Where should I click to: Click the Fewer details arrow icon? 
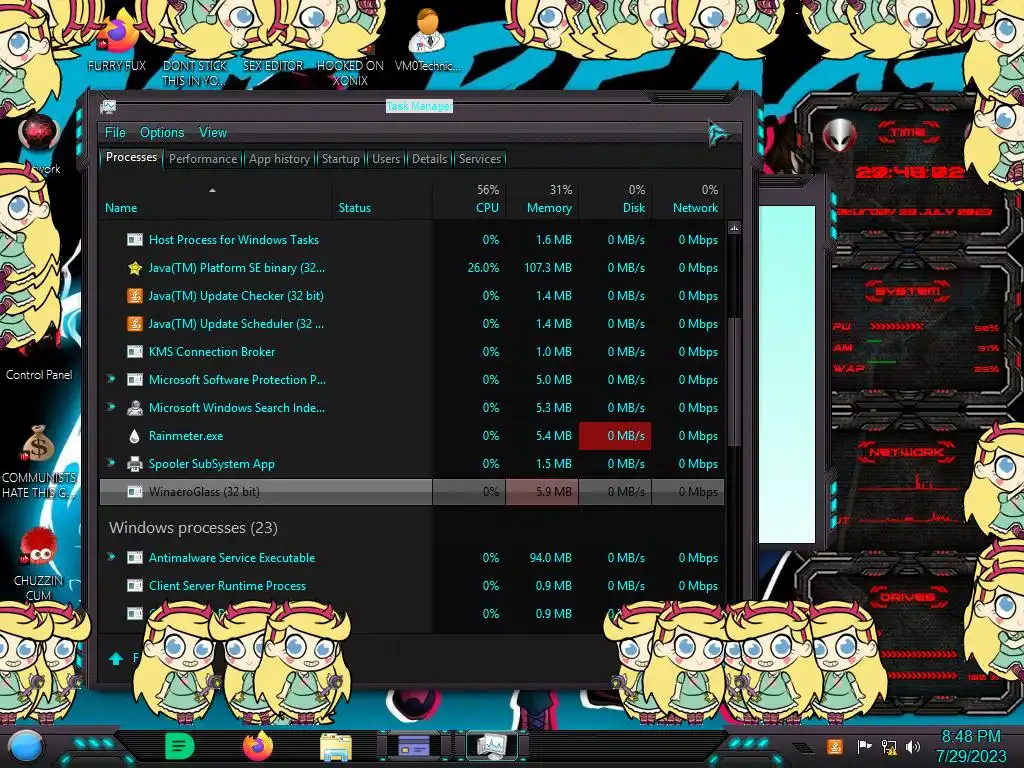tap(116, 658)
